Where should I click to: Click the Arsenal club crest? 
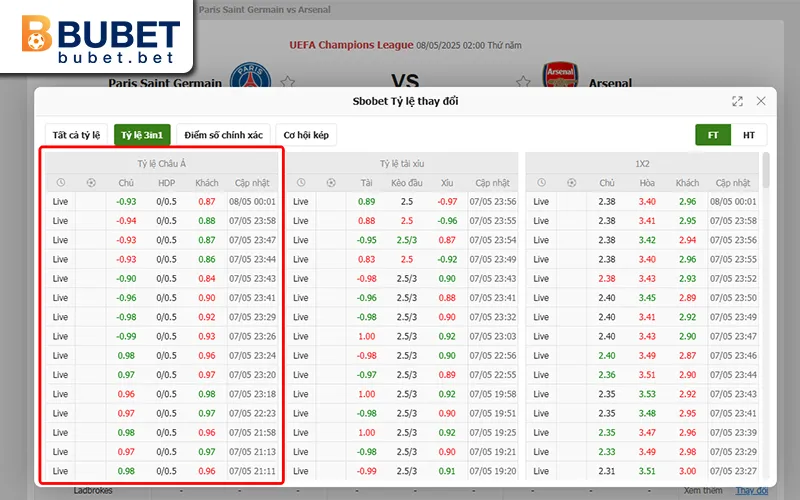[560, 74]
